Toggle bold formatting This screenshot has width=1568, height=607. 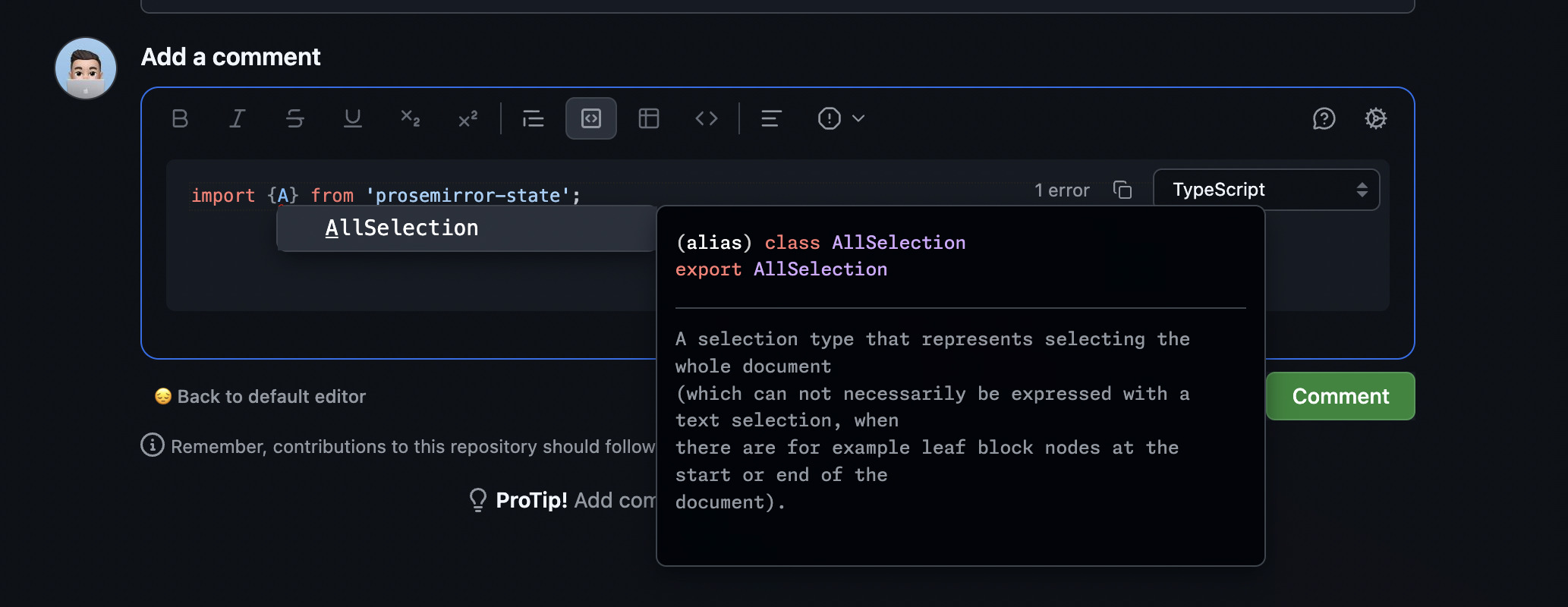pos(180,118)
